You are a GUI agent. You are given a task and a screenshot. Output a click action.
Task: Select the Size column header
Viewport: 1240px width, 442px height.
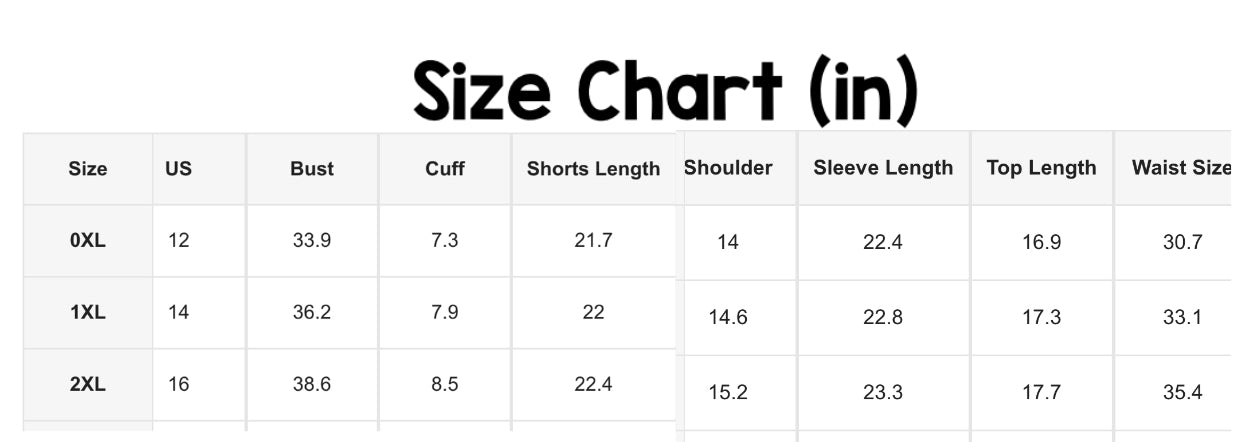pos(88,169)
